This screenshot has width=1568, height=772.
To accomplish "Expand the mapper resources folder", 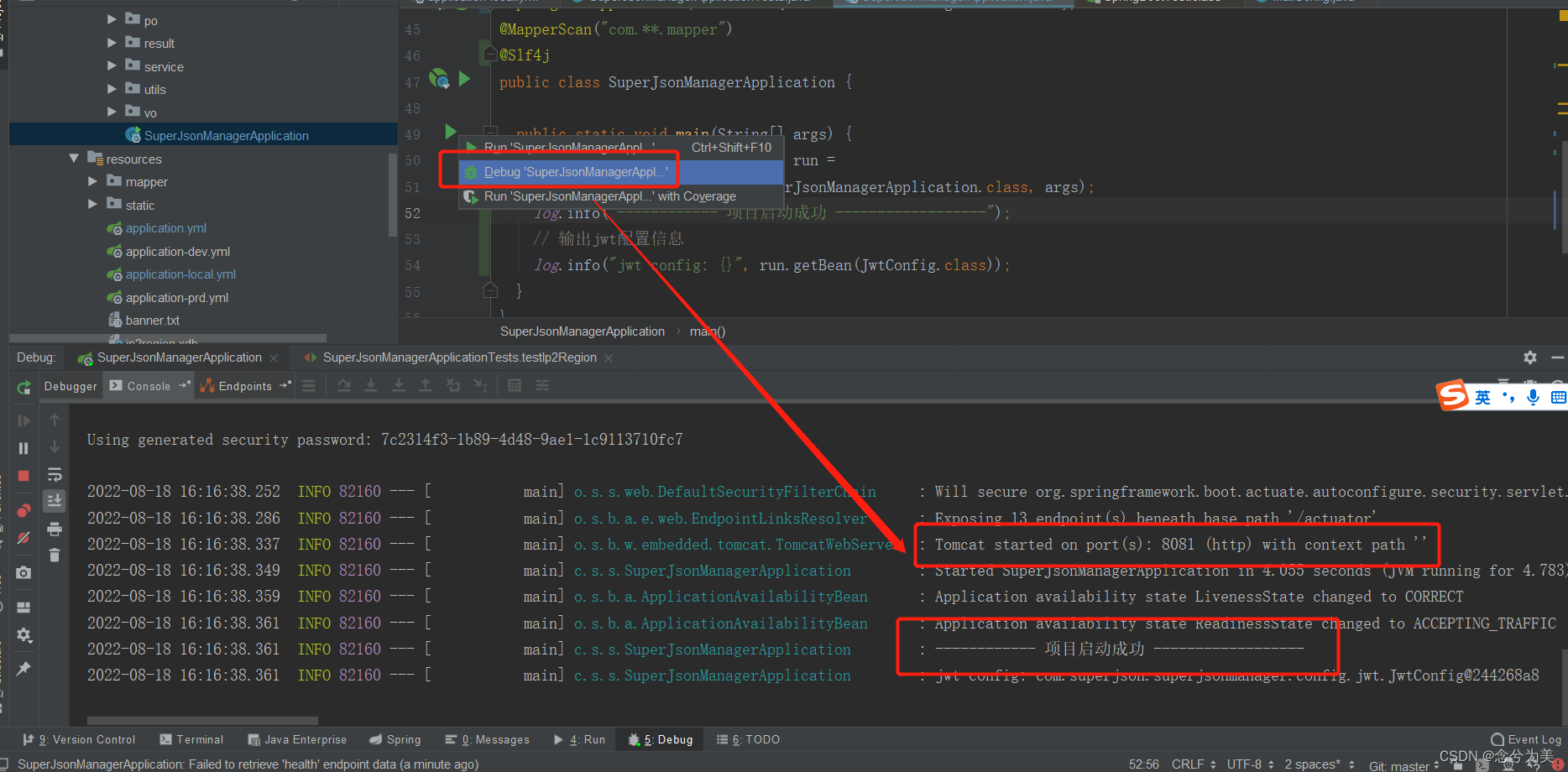I will click(x=93, y=180).
